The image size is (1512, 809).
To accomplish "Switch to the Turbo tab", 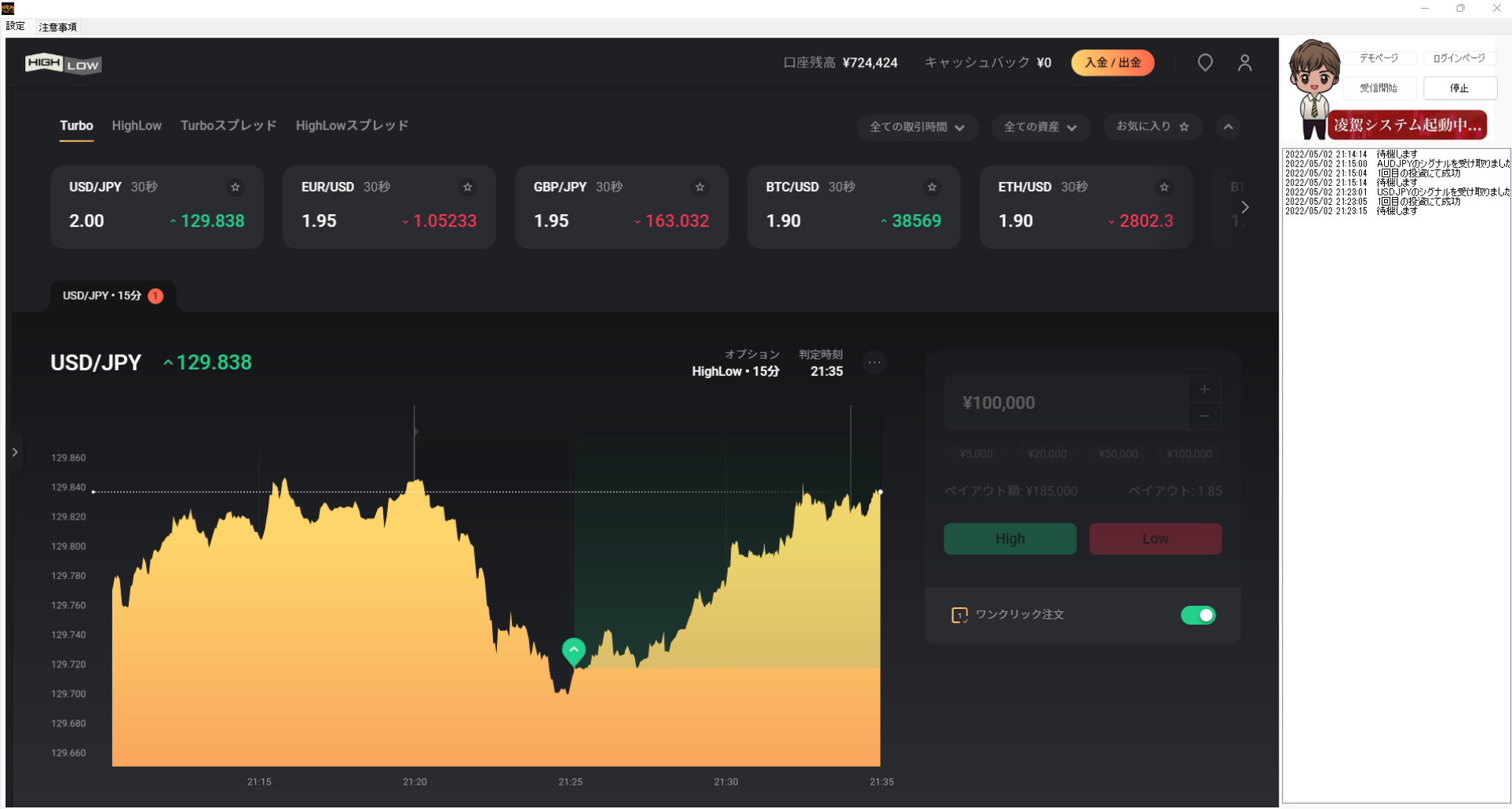I will tap(76, 126).
